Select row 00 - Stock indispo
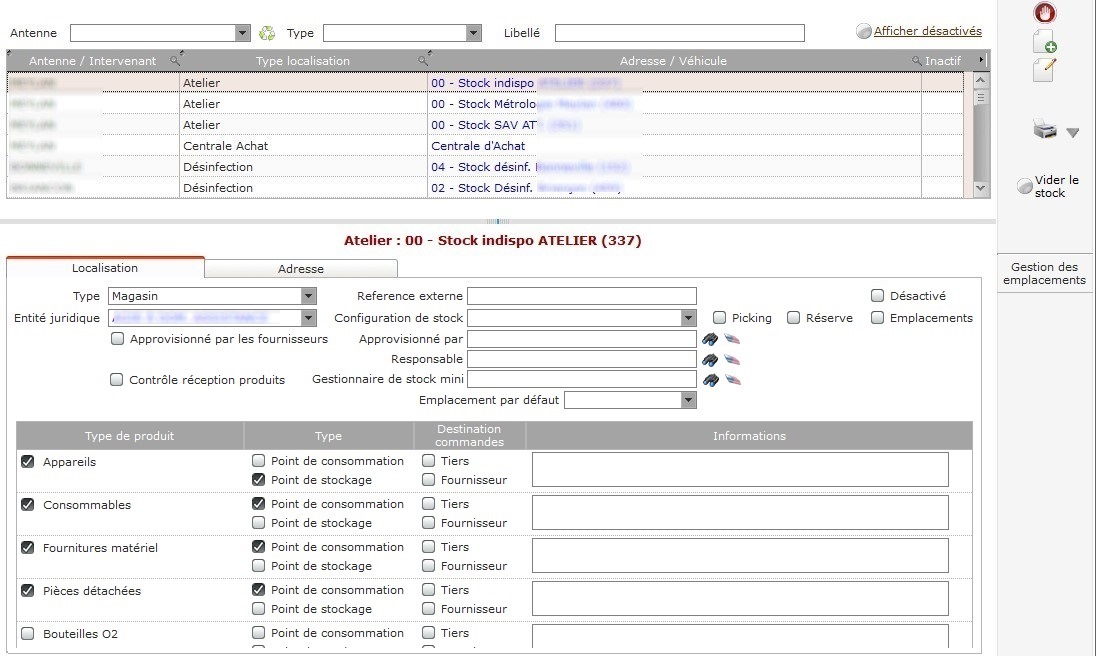This screenshot has width=1097, height=656. coord(485,83)
